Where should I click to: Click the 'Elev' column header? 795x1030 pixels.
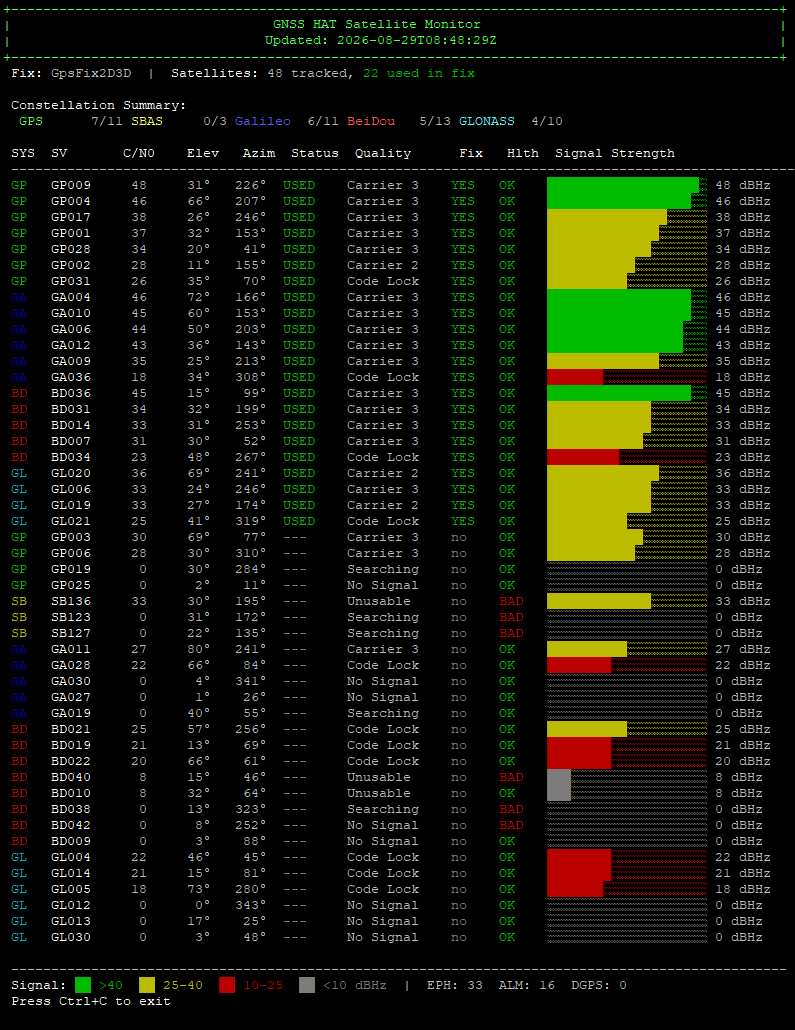coord(203,153)
